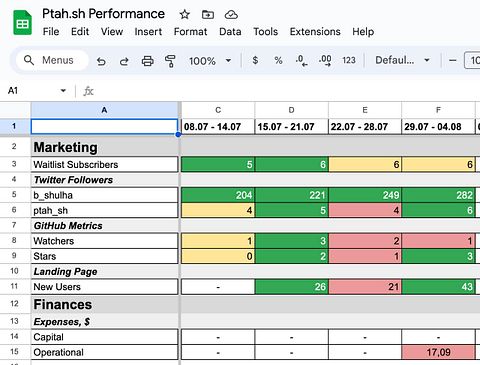Click the Undo arrow in toolbar

pyautogui.click(x=101, y=61)
